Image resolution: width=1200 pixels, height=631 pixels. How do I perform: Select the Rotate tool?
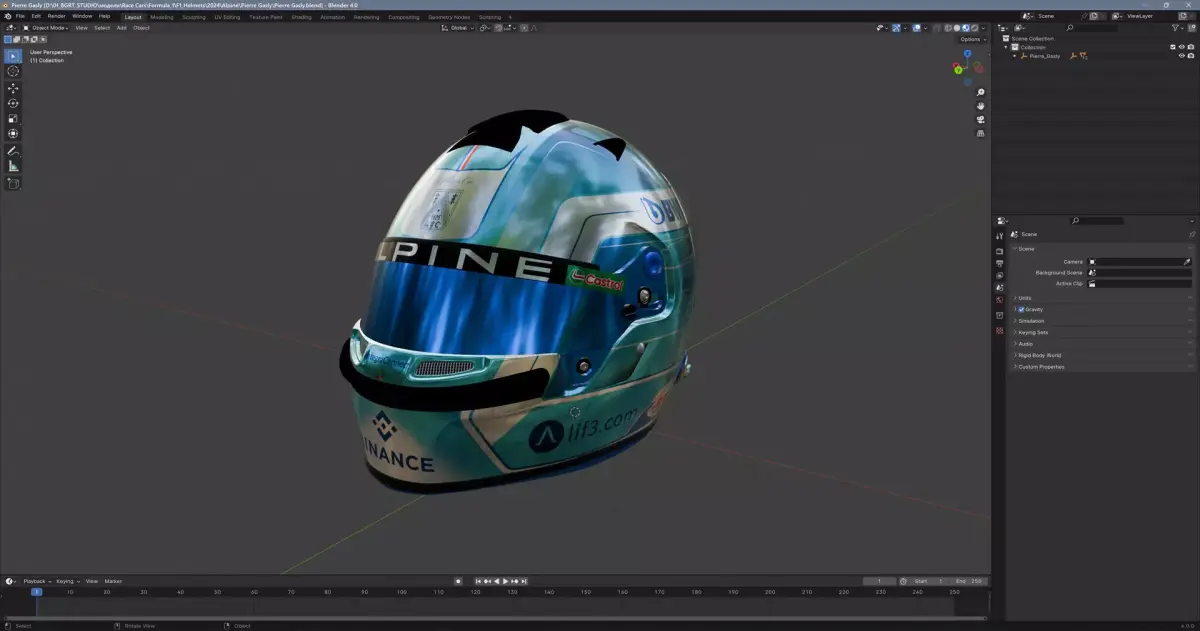13,103
